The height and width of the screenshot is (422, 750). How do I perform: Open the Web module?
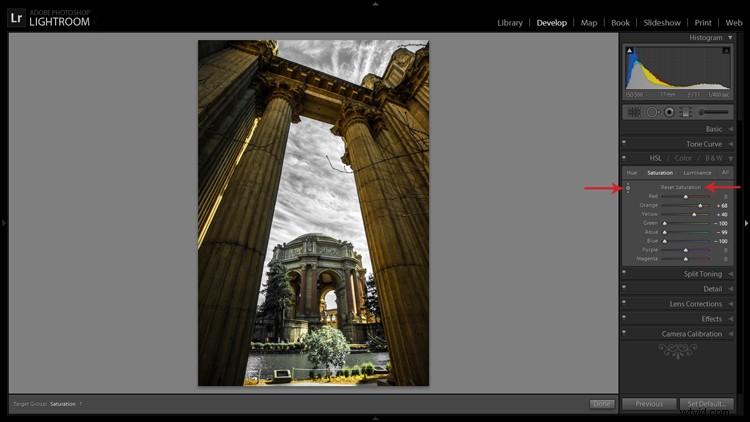point(734,22)
